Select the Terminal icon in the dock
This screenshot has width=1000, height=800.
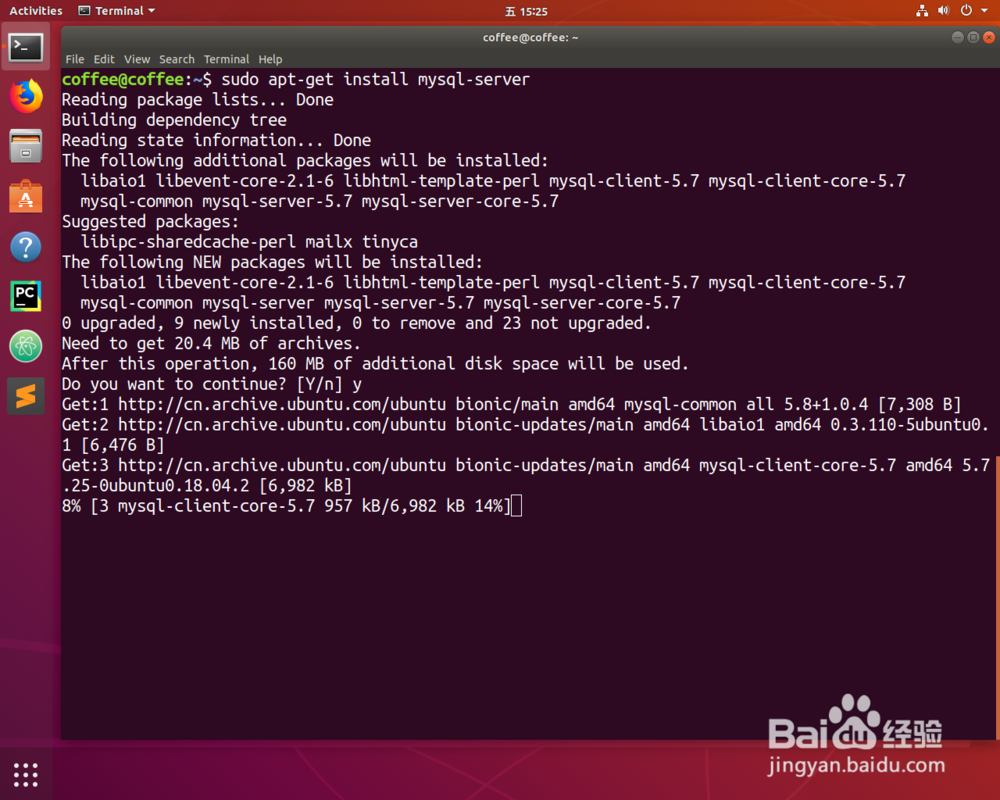tap(25, 46)
